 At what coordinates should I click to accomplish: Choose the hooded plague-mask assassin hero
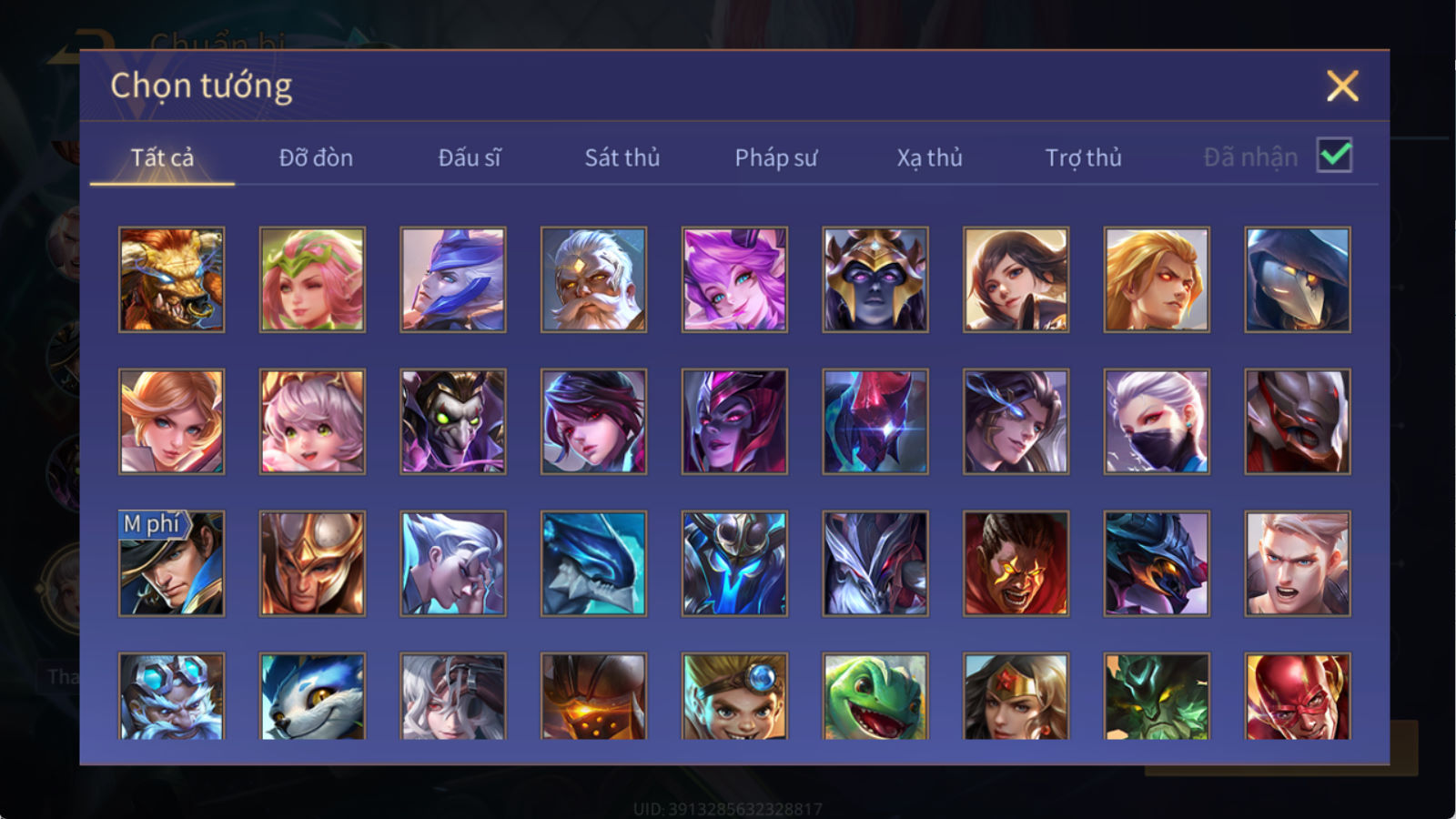coord(1298,279)
